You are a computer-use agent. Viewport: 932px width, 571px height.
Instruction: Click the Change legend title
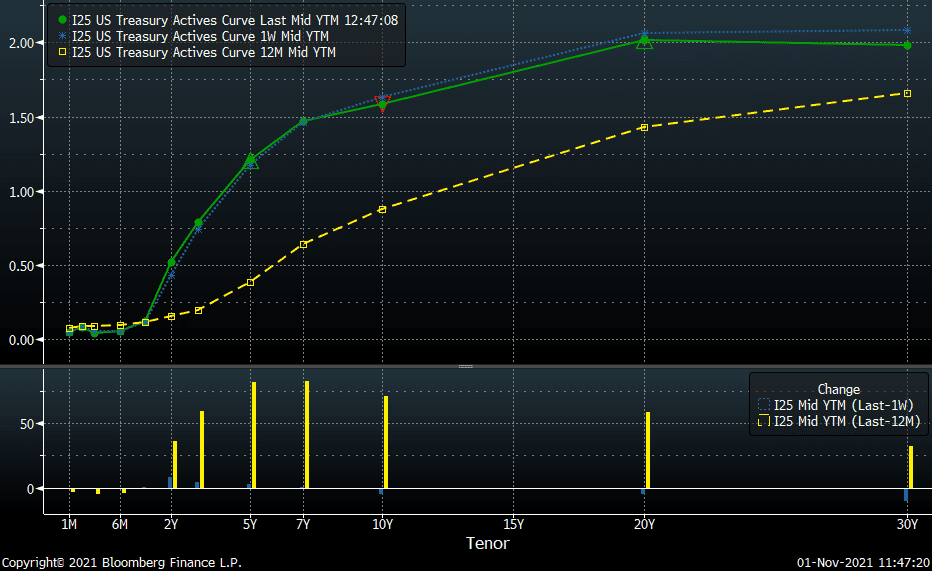click(x=839, y=389)
